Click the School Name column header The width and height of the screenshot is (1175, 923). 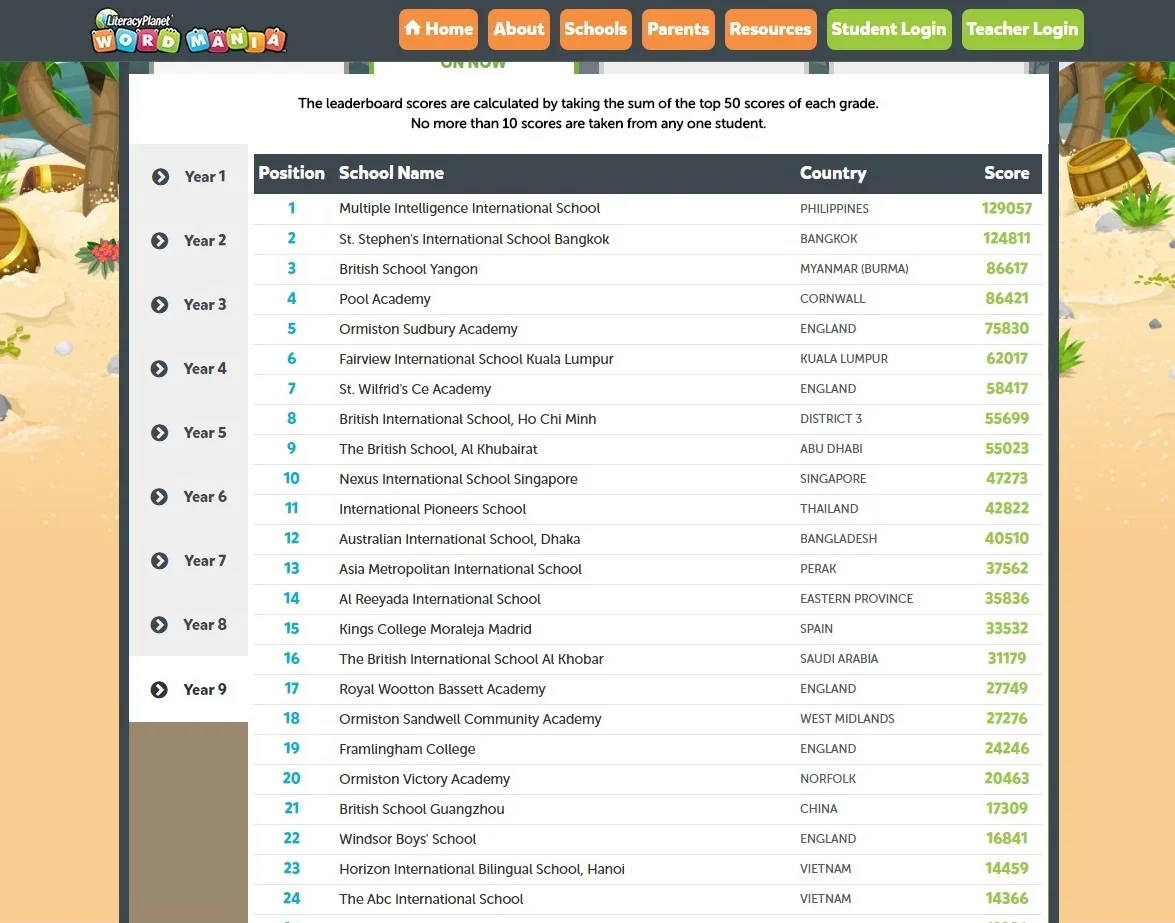pos(391,173)
